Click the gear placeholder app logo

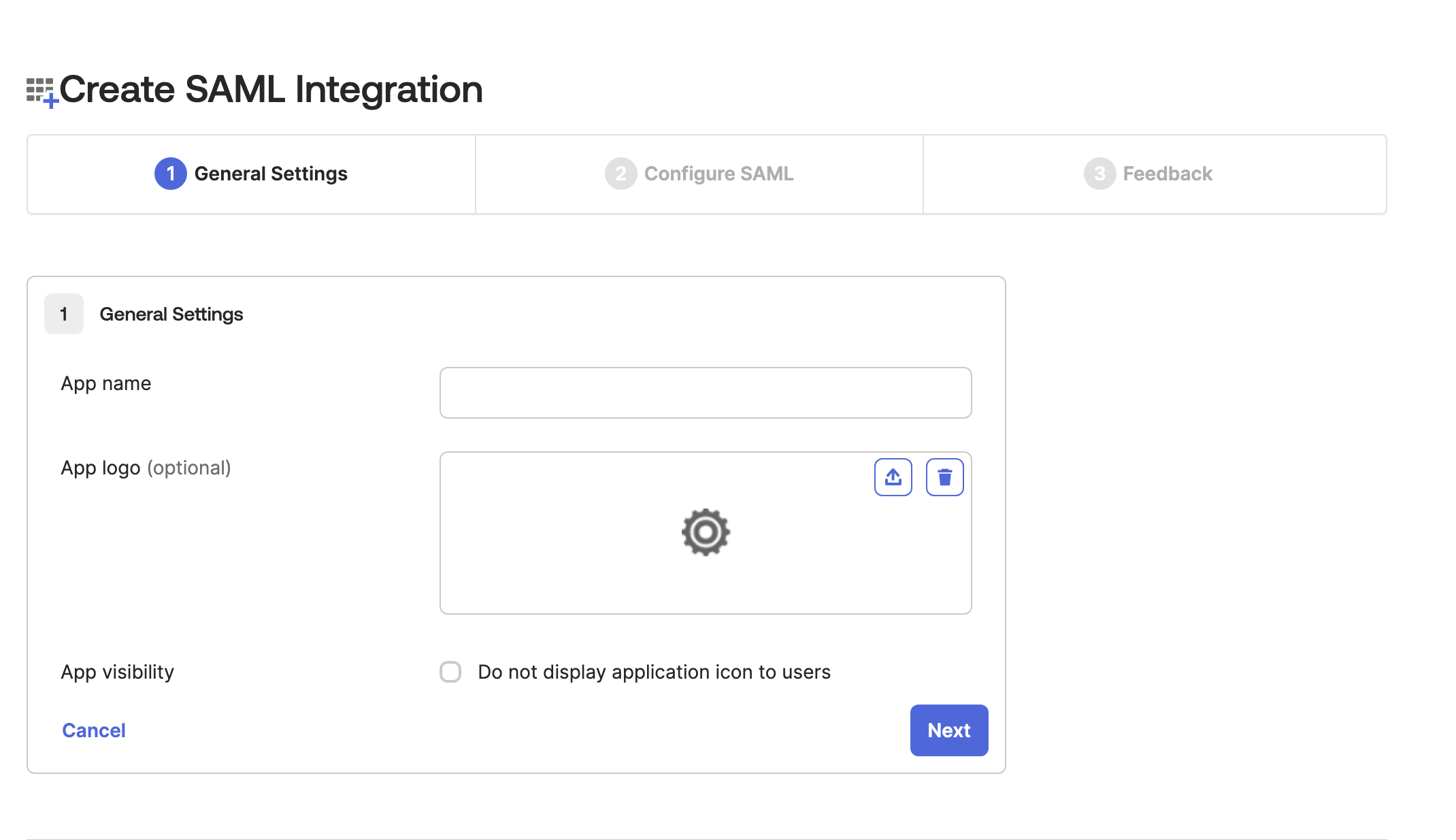coord(706,532)
